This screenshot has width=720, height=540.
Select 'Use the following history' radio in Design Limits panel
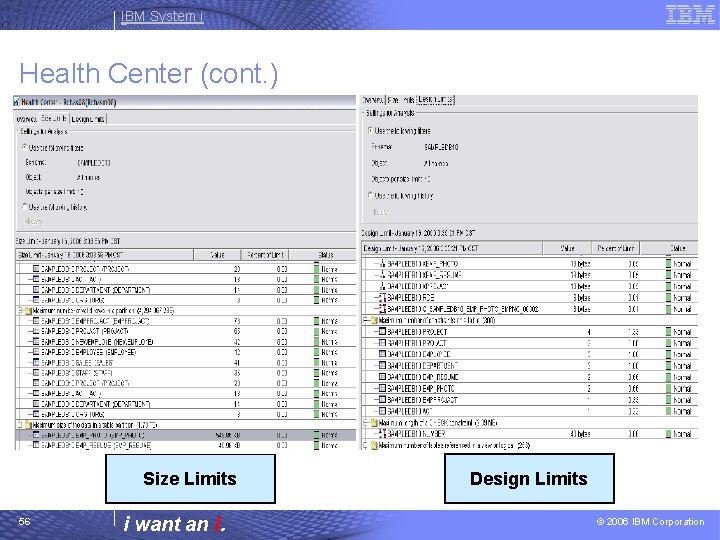point(370,195)
